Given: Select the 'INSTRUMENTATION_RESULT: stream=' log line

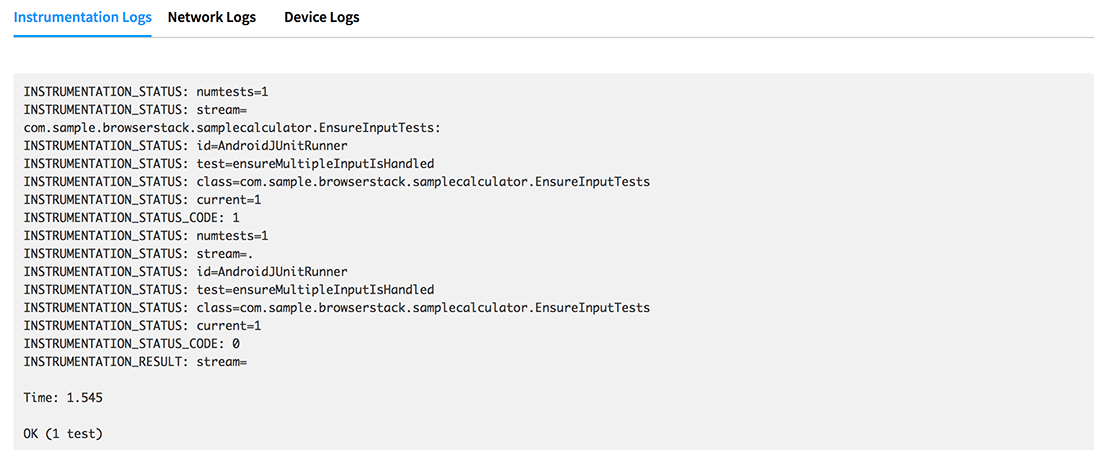Looking at the screenshot, I should point(136,361).
